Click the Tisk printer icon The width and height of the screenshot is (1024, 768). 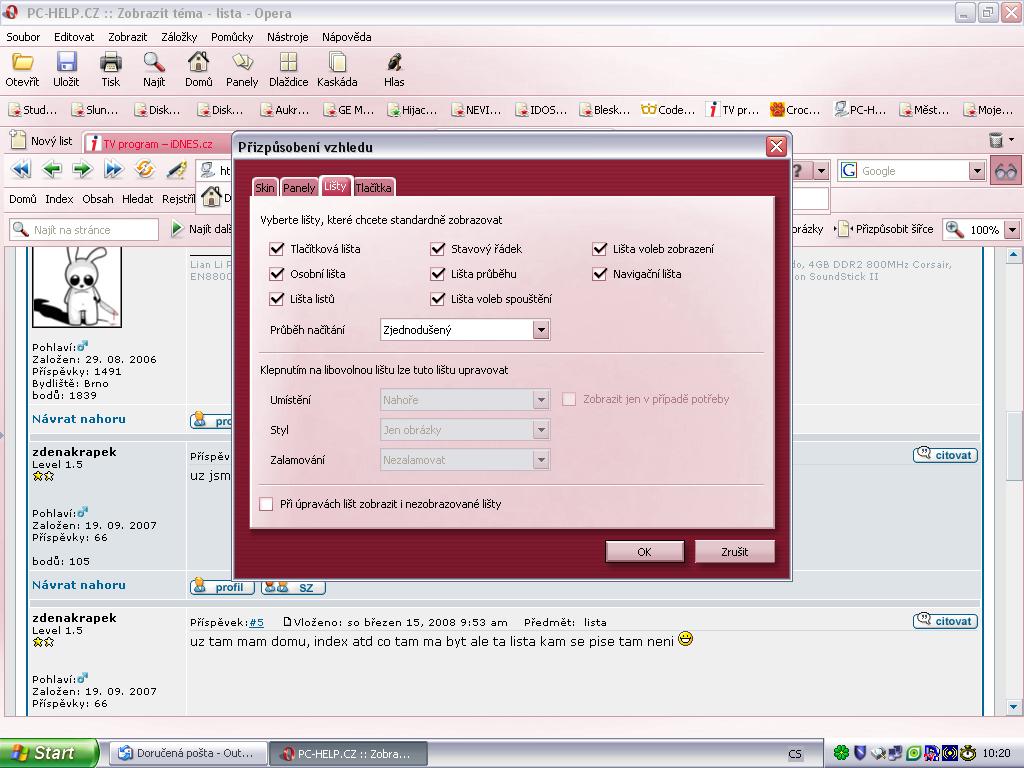[110, 63]
